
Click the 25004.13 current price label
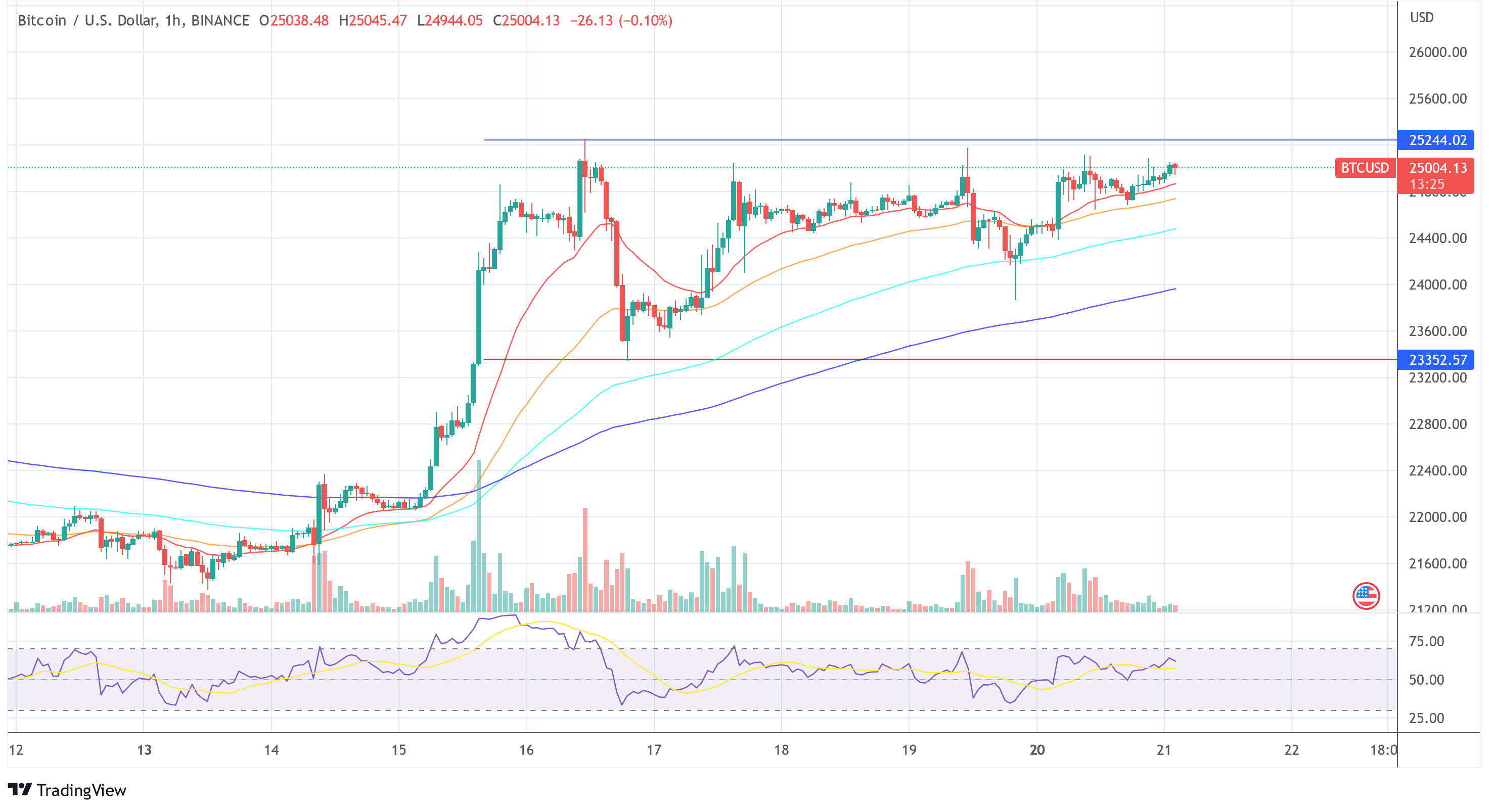[1437, 168]
